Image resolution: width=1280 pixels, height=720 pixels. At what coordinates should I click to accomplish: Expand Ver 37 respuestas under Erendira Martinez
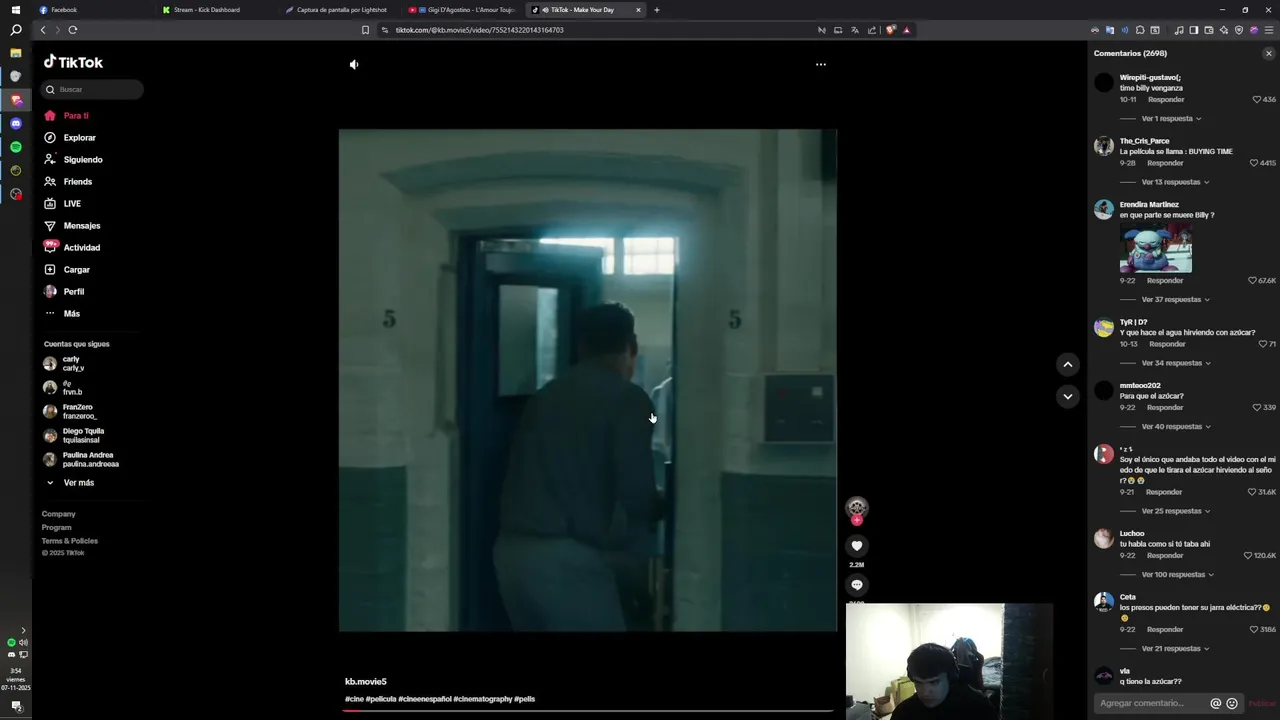pyautogui.click(x=1175, y=300)
